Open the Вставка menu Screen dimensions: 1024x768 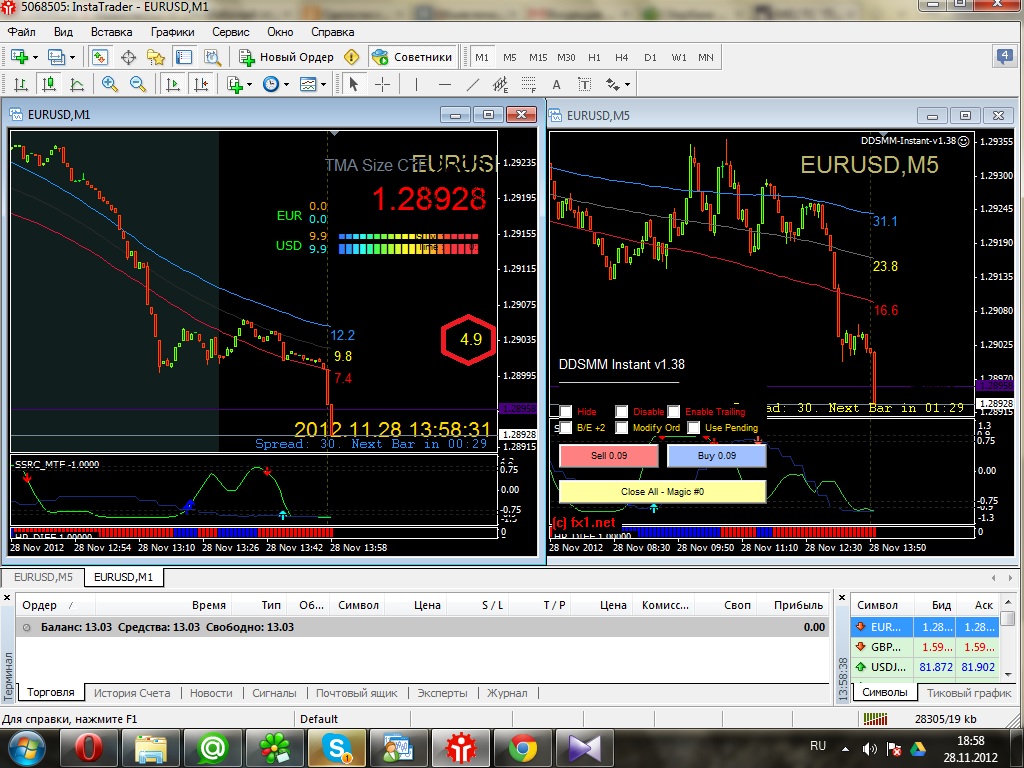tap(111, 32)
